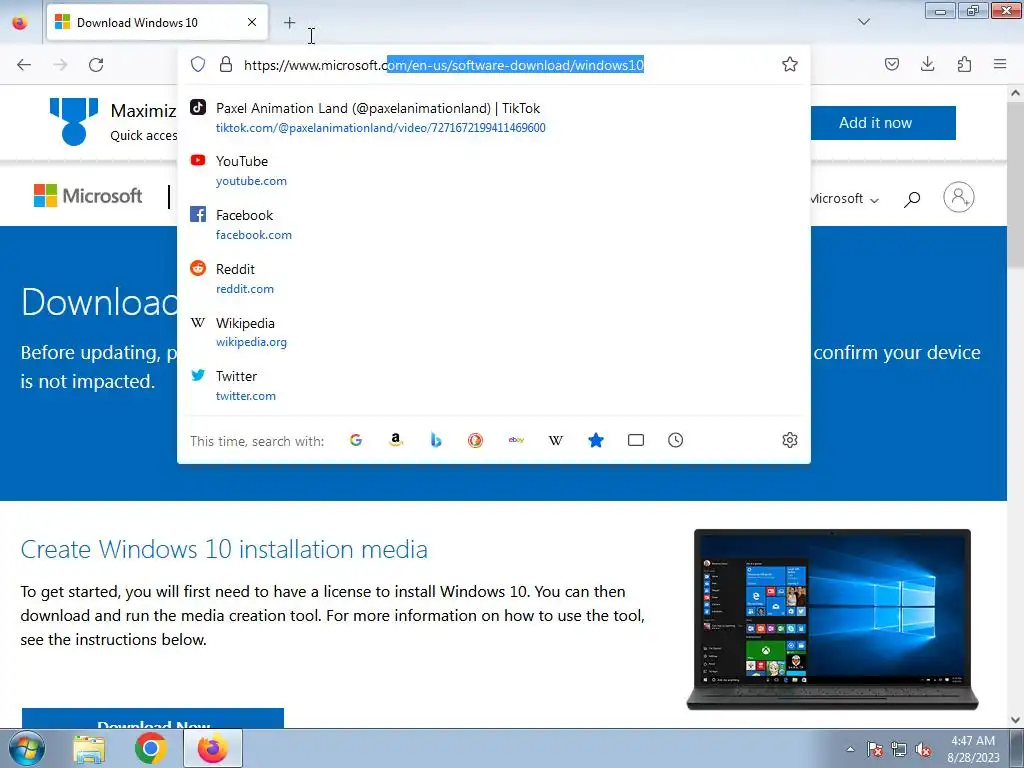This screenshot has height=768, width=1024.
Task: Search history with the clock icon
Action: (675, 440)
